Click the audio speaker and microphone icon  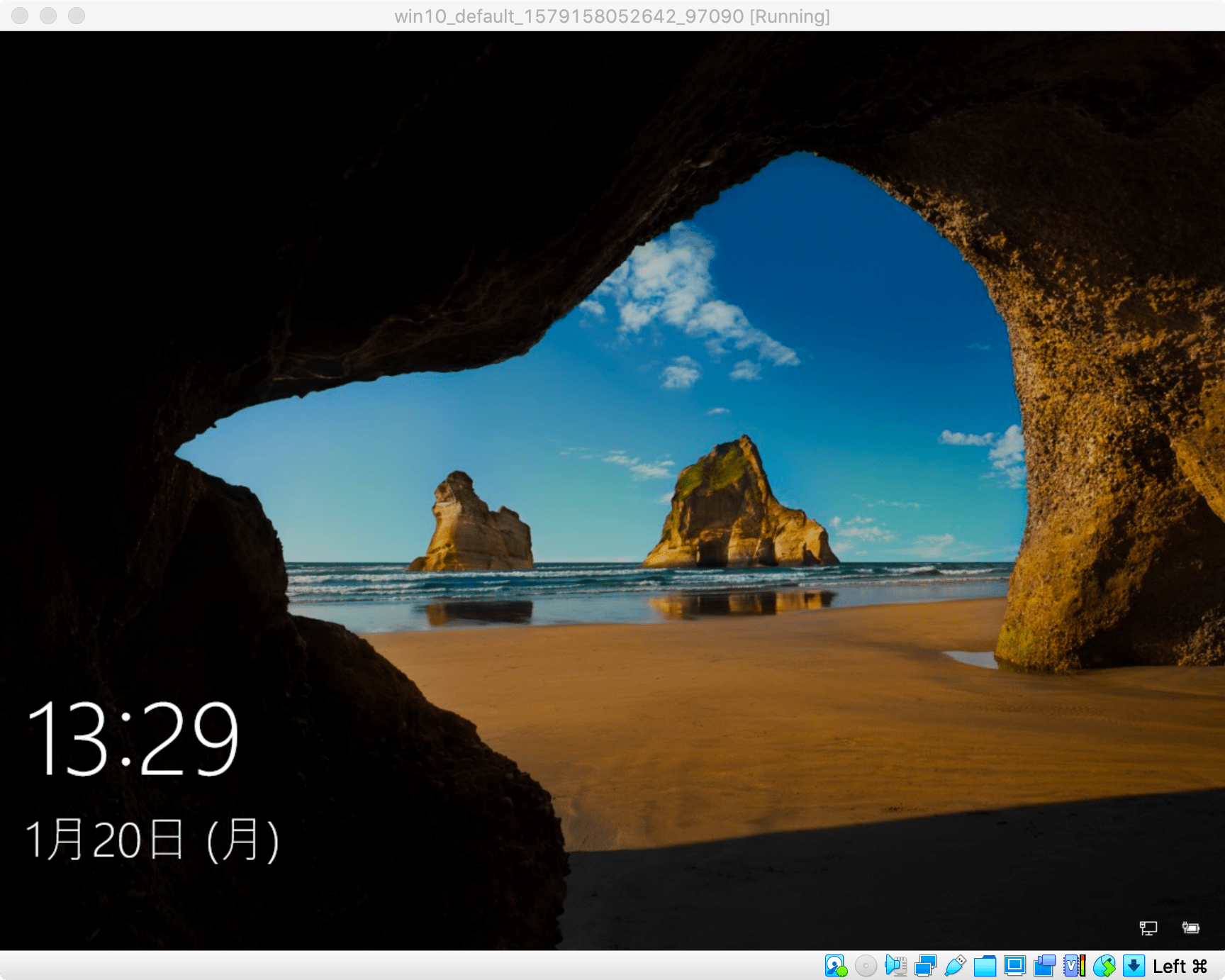pyautogui.click(x=896, y=966)
